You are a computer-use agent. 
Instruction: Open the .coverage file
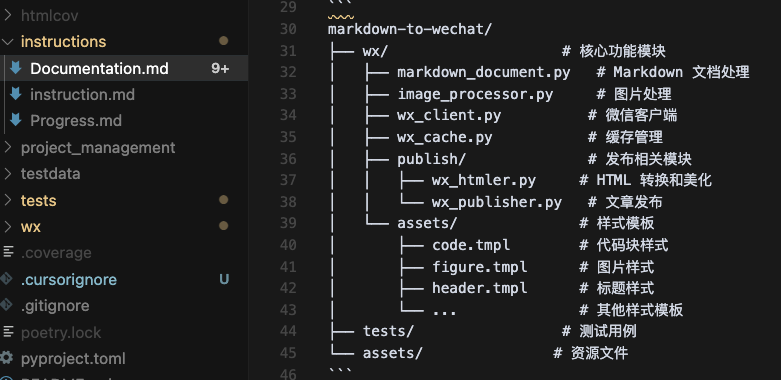[56, 253]
